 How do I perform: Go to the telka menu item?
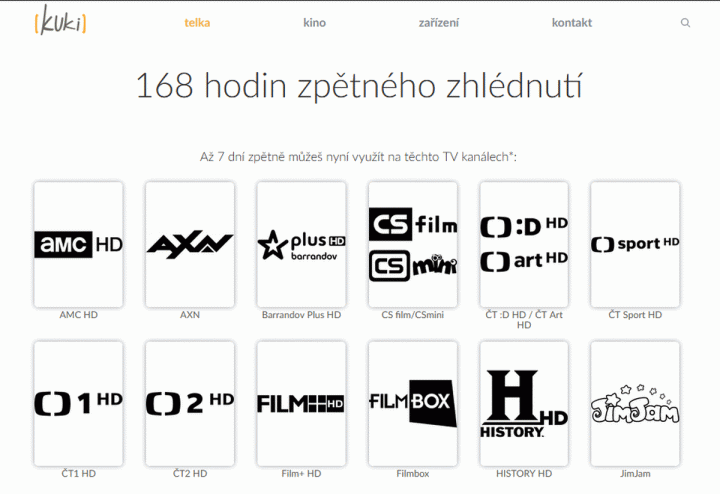[x=197, y=22]
